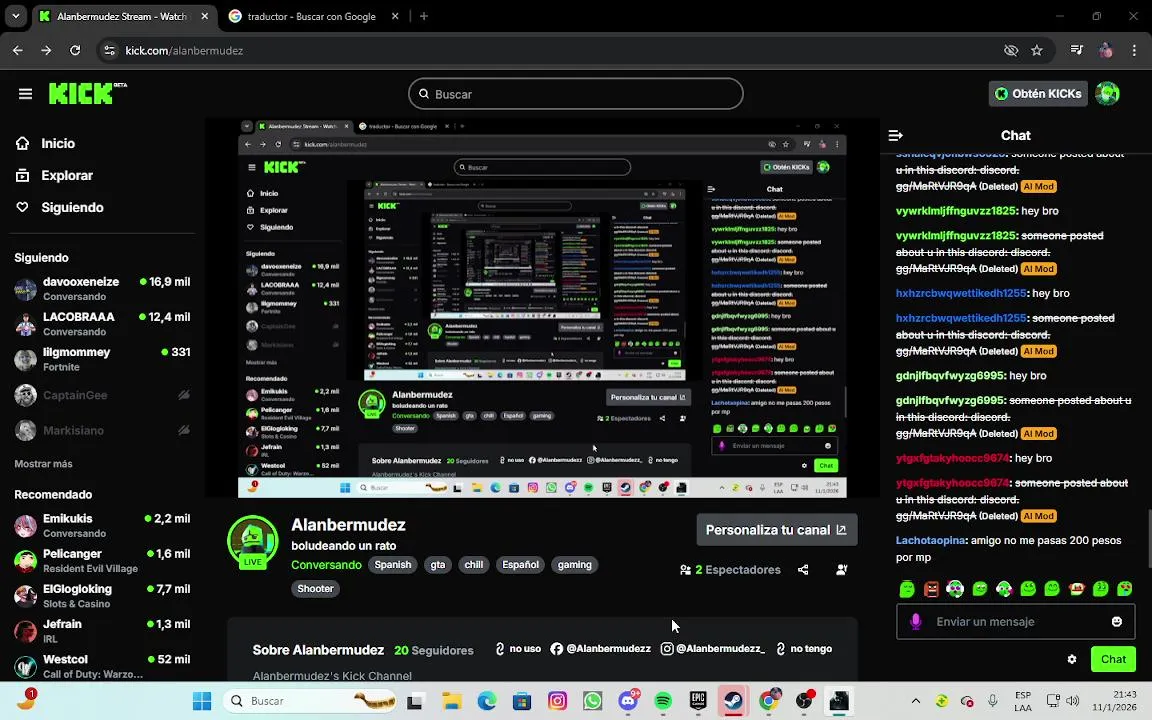
Task: Open davooxeneize channel from Siguiendo
Action: [102, 289]
